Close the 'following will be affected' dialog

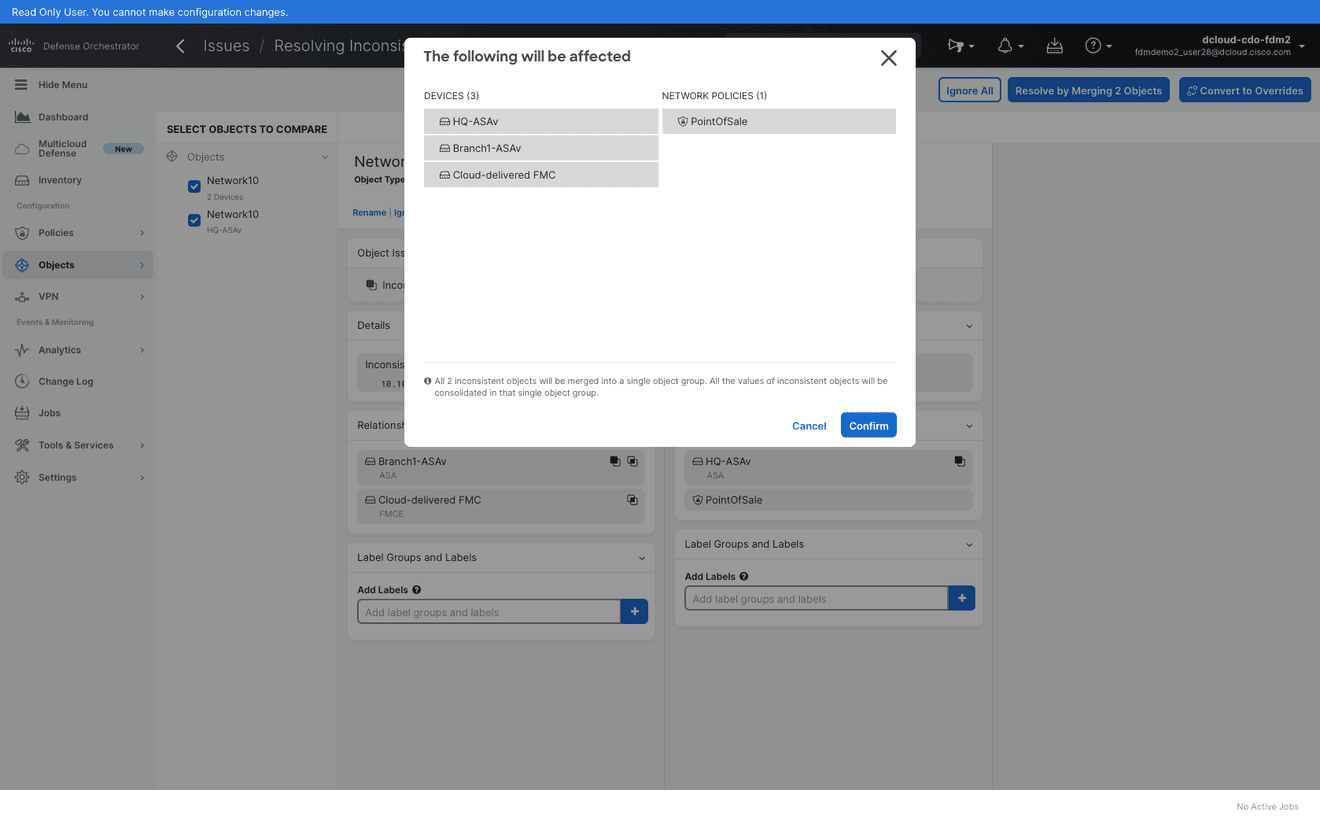click(888, 58)
